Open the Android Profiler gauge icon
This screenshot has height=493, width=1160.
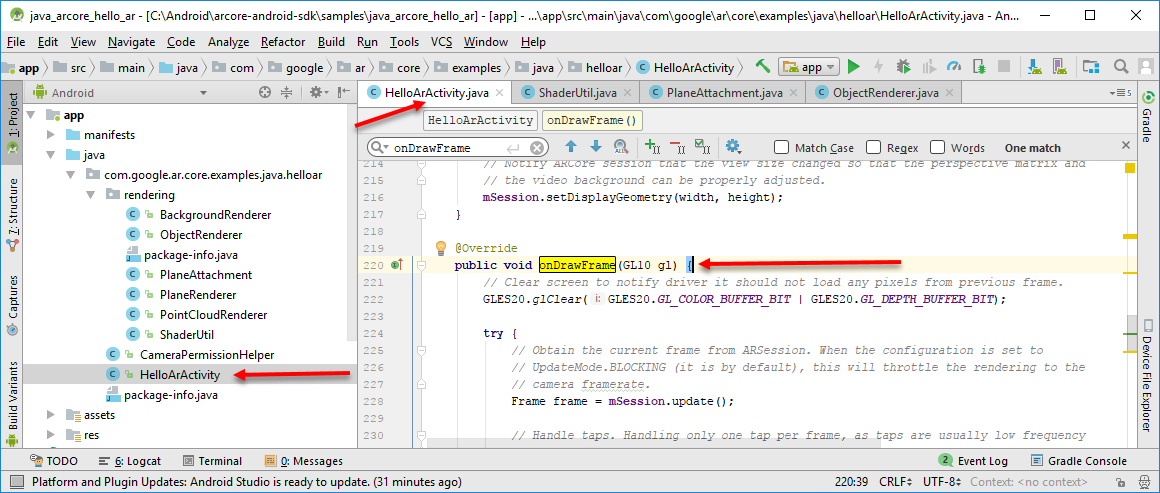pyautogui.click(x=954, y=67)
